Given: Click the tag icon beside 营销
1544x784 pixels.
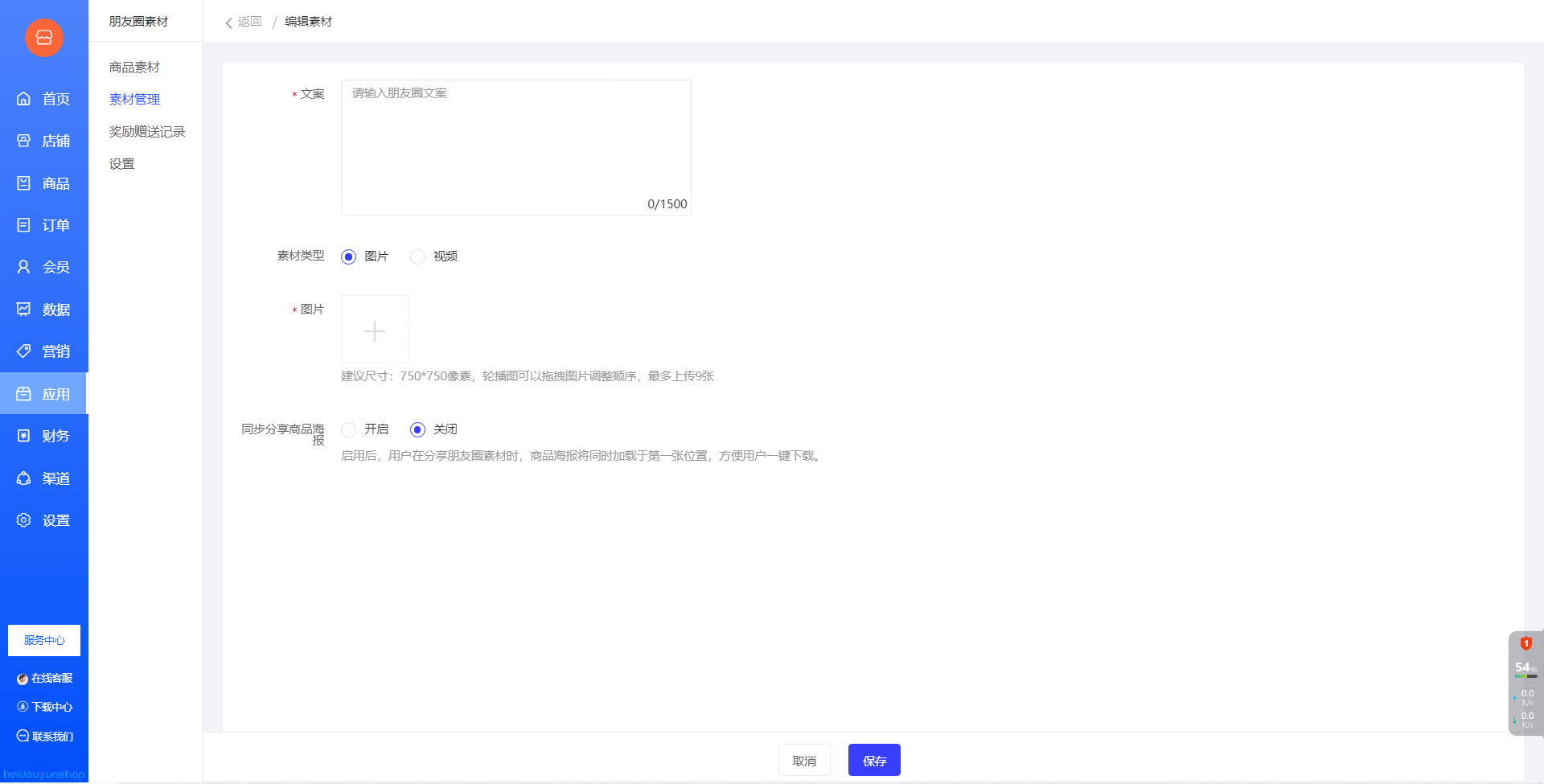Looking at the screenshot, I should [24, 351].
